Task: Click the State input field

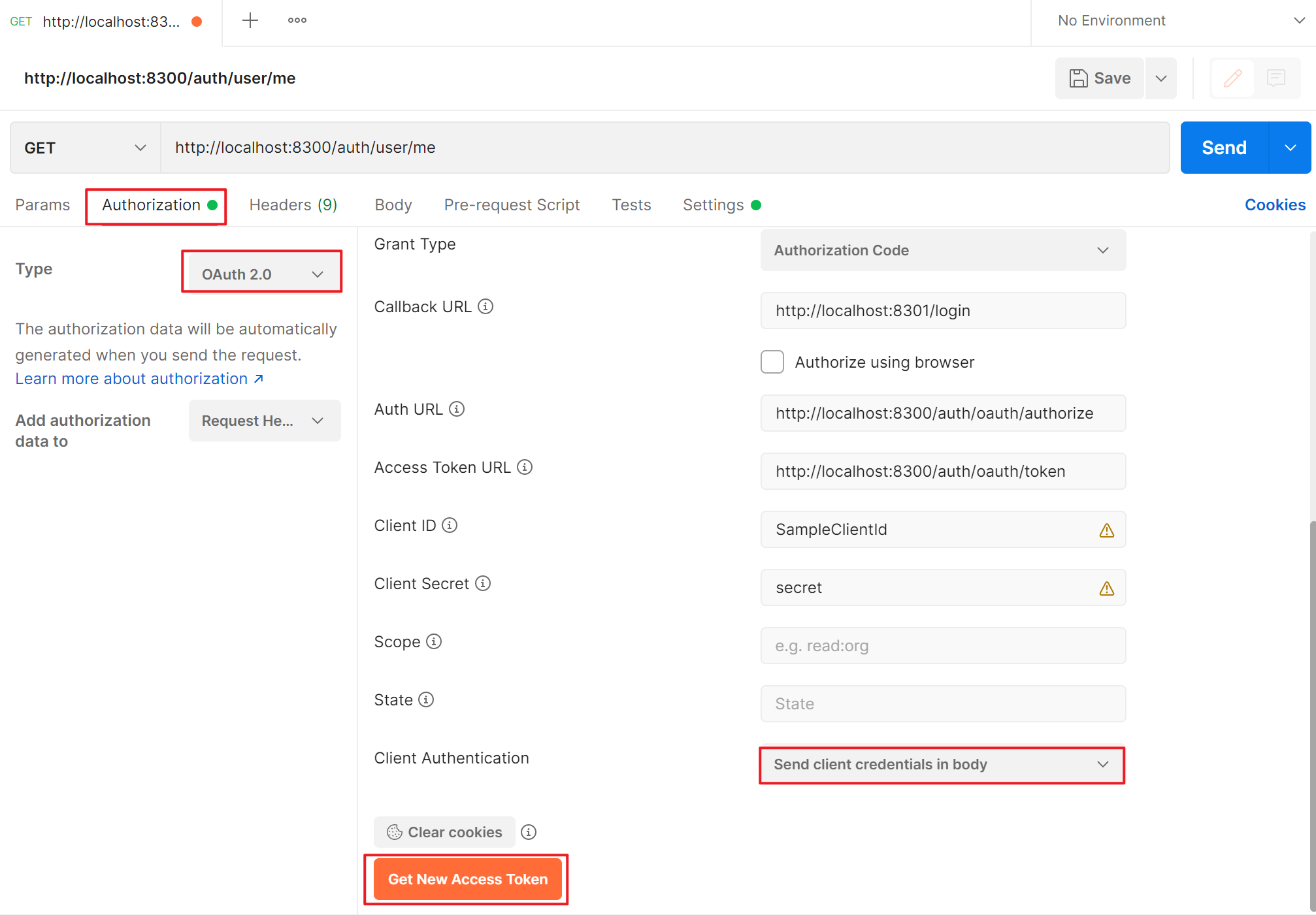Action: pyautogui.click(x=942, y=704)
